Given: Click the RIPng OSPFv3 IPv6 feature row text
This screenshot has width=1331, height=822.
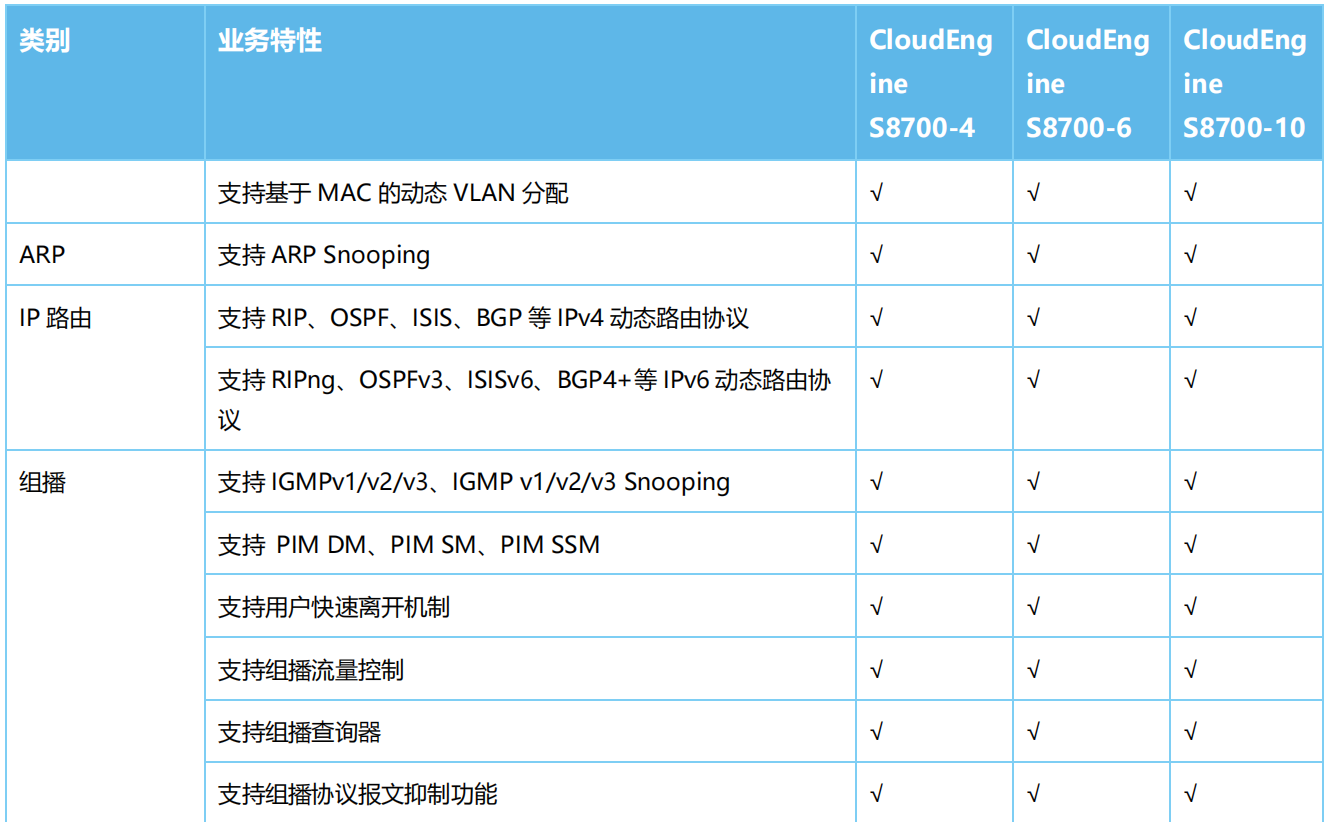Looking at the screenshot, I should (x=524, y=381).
